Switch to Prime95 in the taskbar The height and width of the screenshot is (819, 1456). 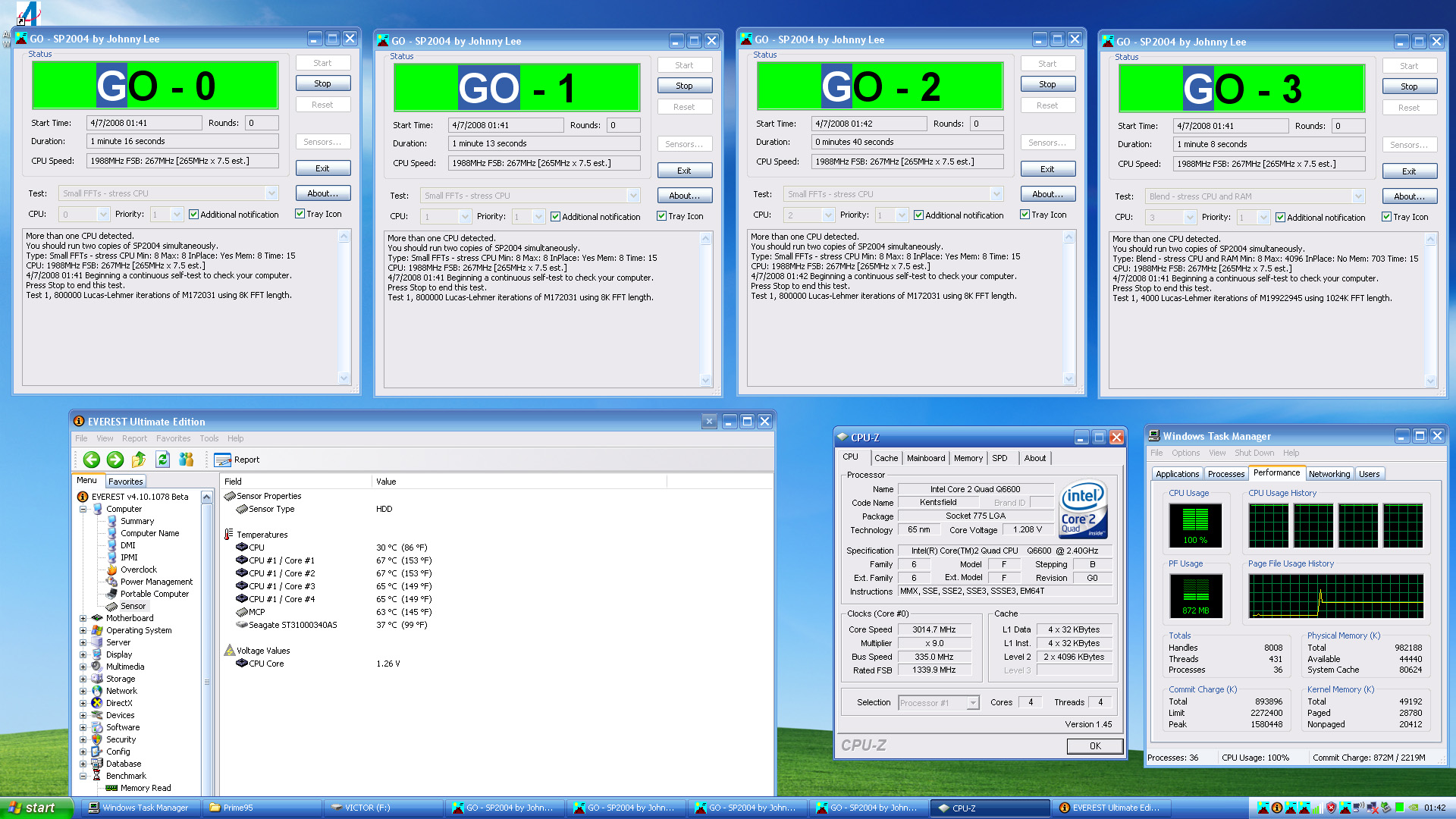click(262, 808)
